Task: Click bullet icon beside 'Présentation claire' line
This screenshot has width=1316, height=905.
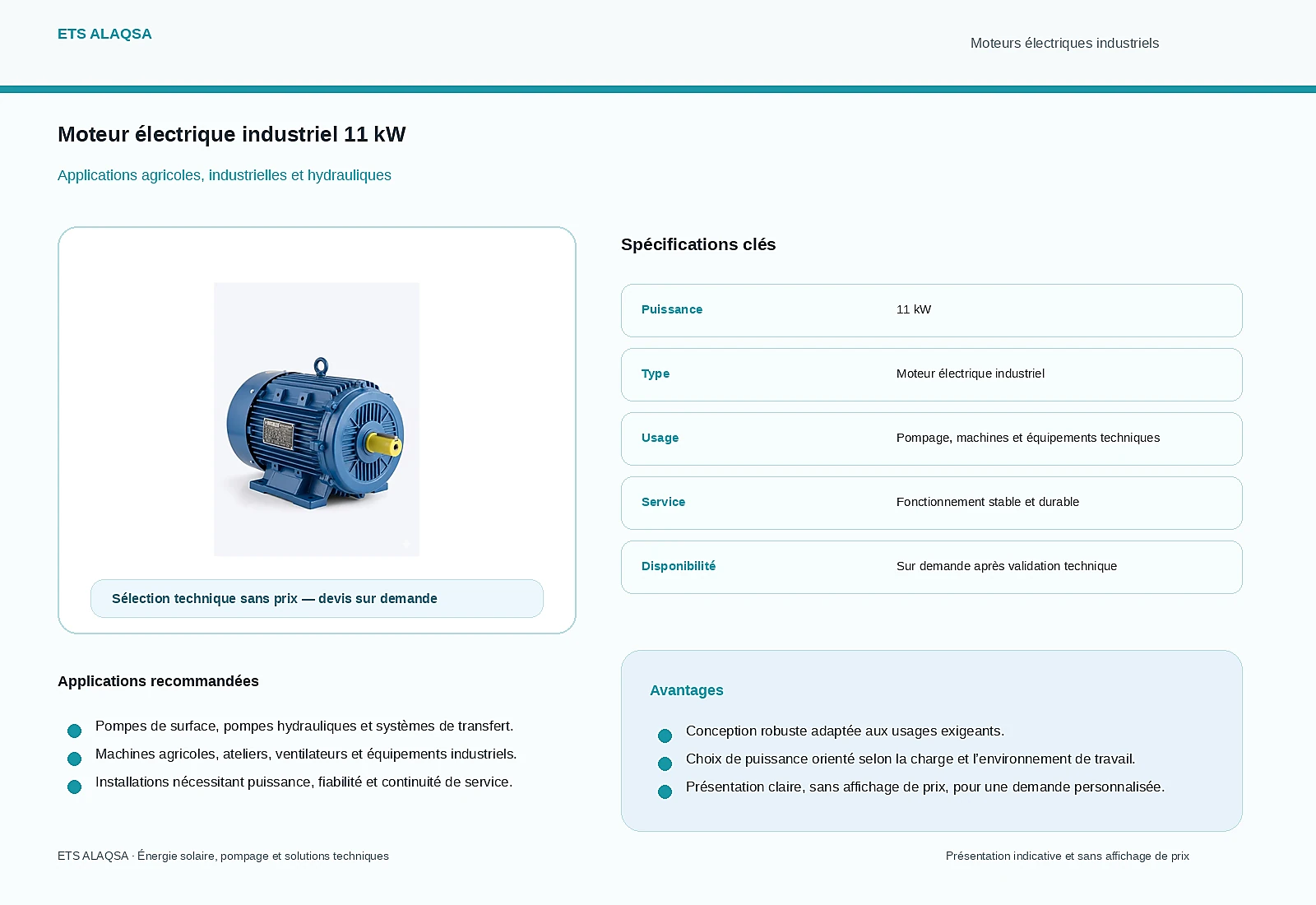Action: point(665,791)
